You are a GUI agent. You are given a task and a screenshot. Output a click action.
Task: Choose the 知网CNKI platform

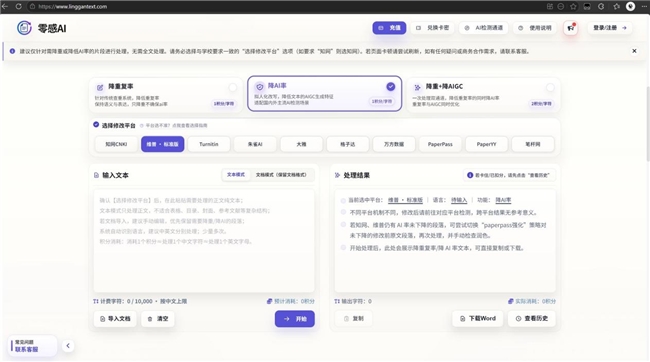pos(116,144)
